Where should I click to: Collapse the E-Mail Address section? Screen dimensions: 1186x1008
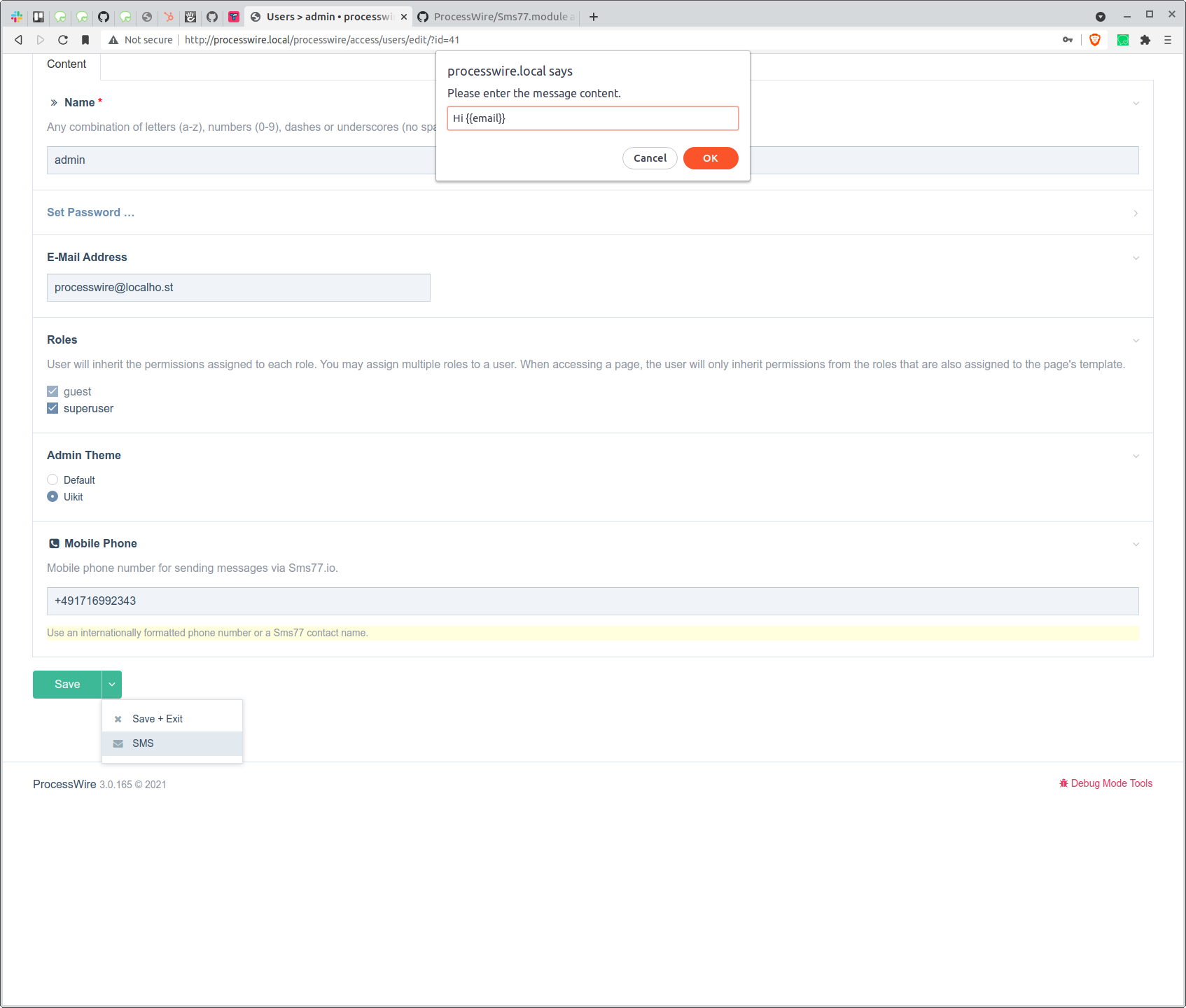[1136, 258]
